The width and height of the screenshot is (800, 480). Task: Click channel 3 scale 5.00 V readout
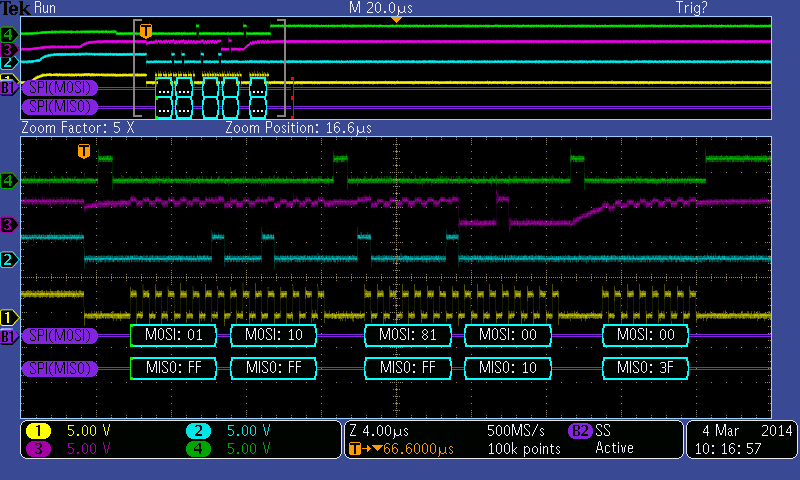pyautogui.click(x=88, y=449)
